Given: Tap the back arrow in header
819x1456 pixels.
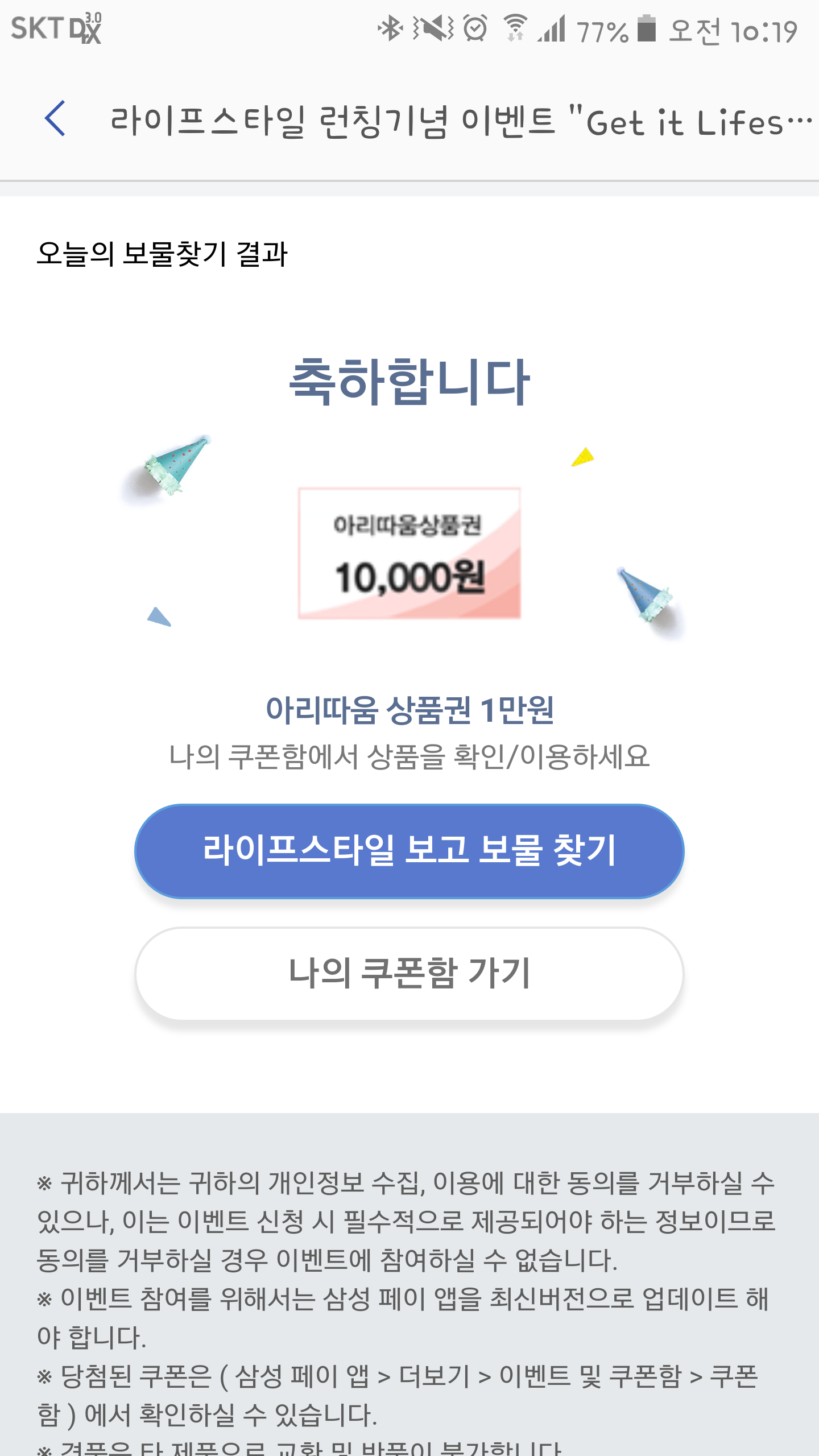Looking at the screenshot, I should tap(55, 119).
